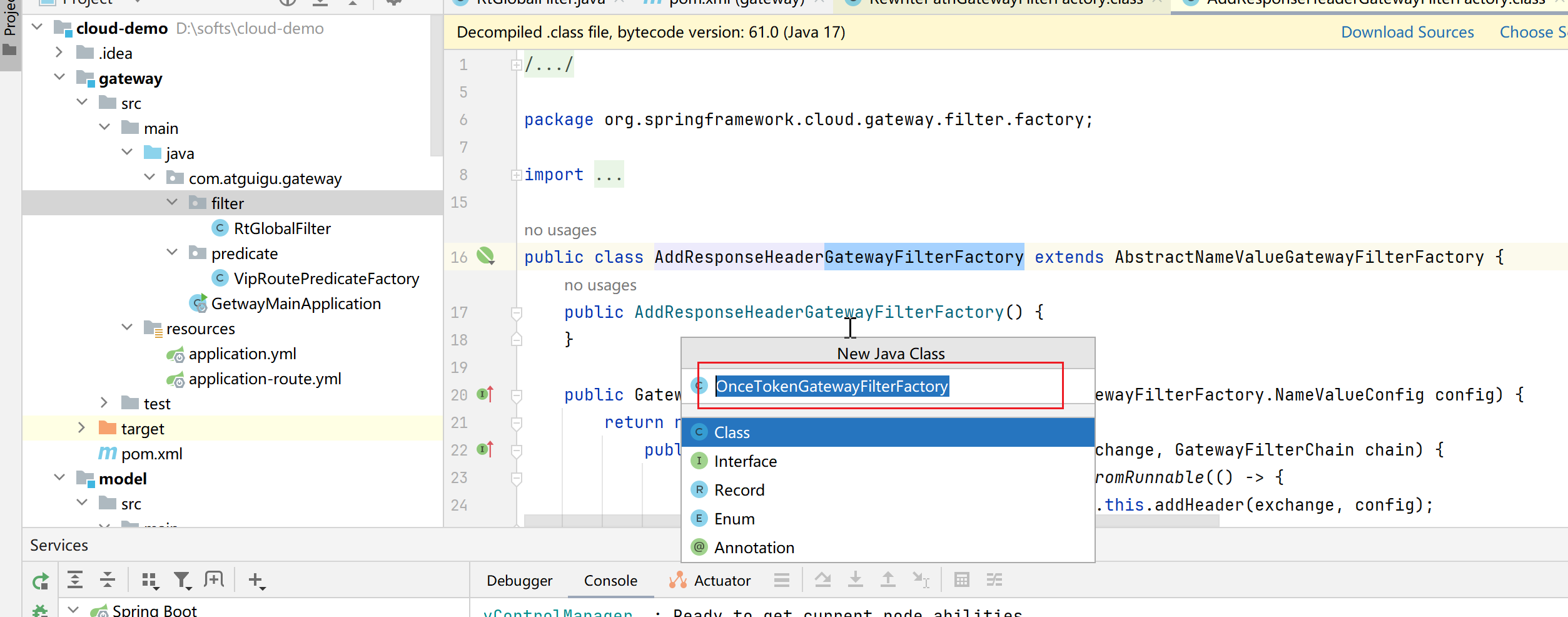Image resolution: width=1568 pixels, height=617 pixels.
Task: Click implements gutter marker on line 22
Action: (485, 449)
